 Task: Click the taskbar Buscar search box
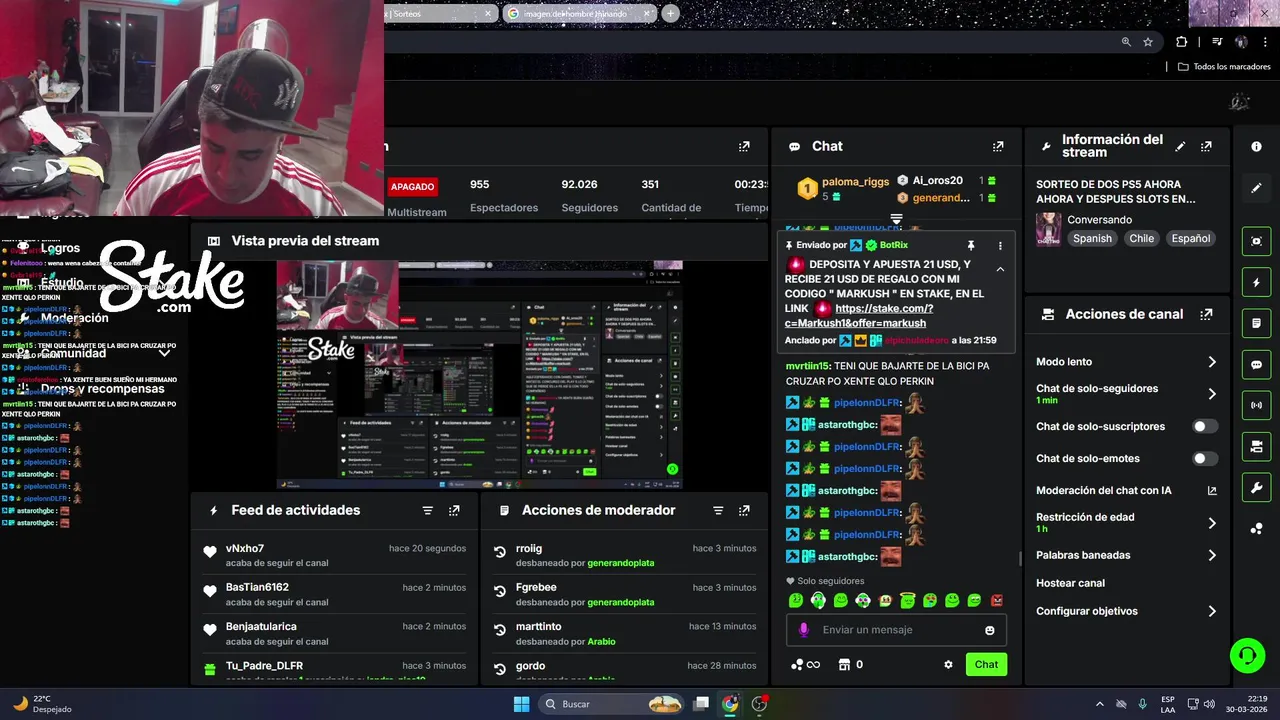click(613, 704)
